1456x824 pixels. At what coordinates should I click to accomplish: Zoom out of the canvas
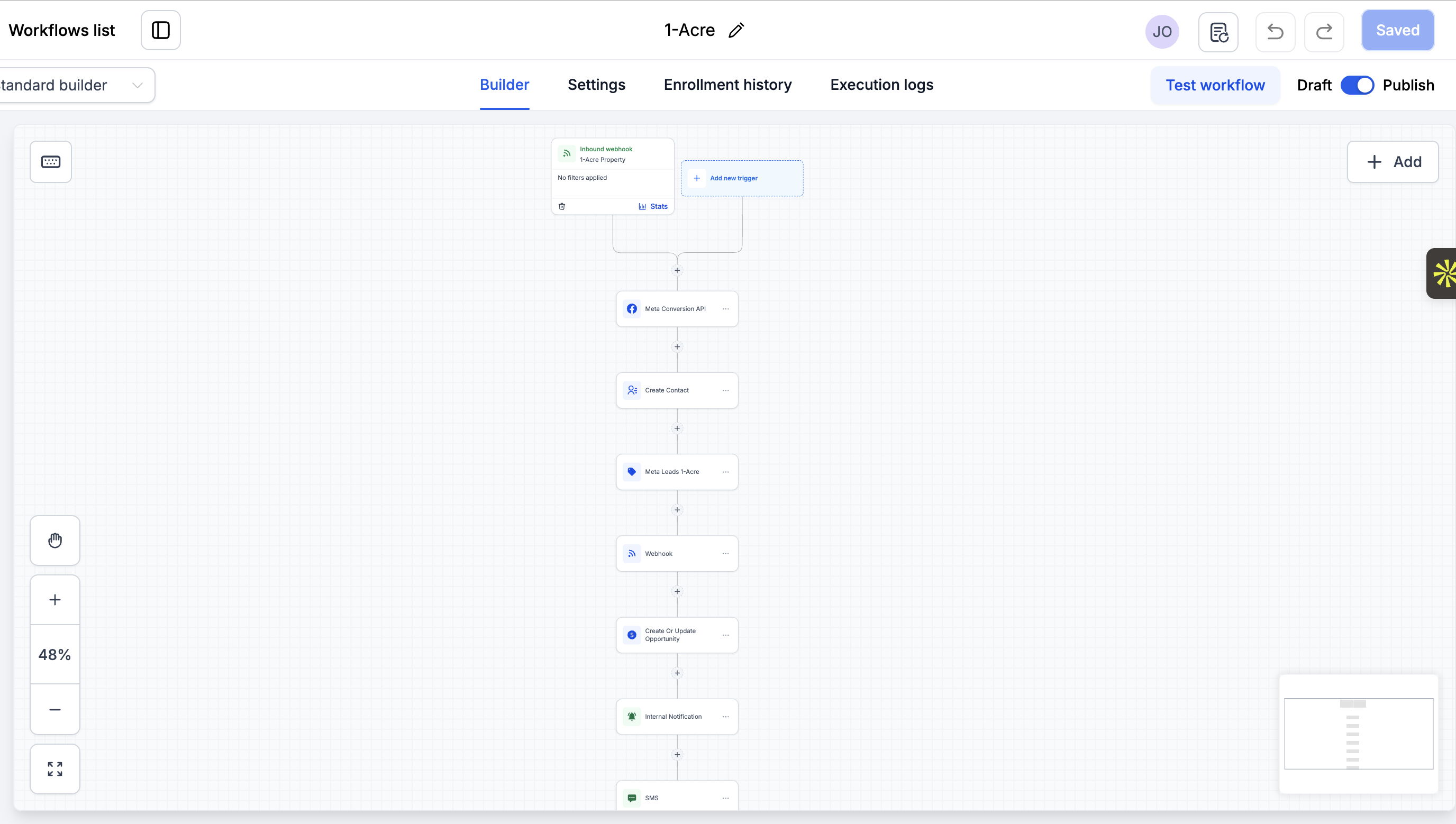pyautogui.click(x=55, y=709)
